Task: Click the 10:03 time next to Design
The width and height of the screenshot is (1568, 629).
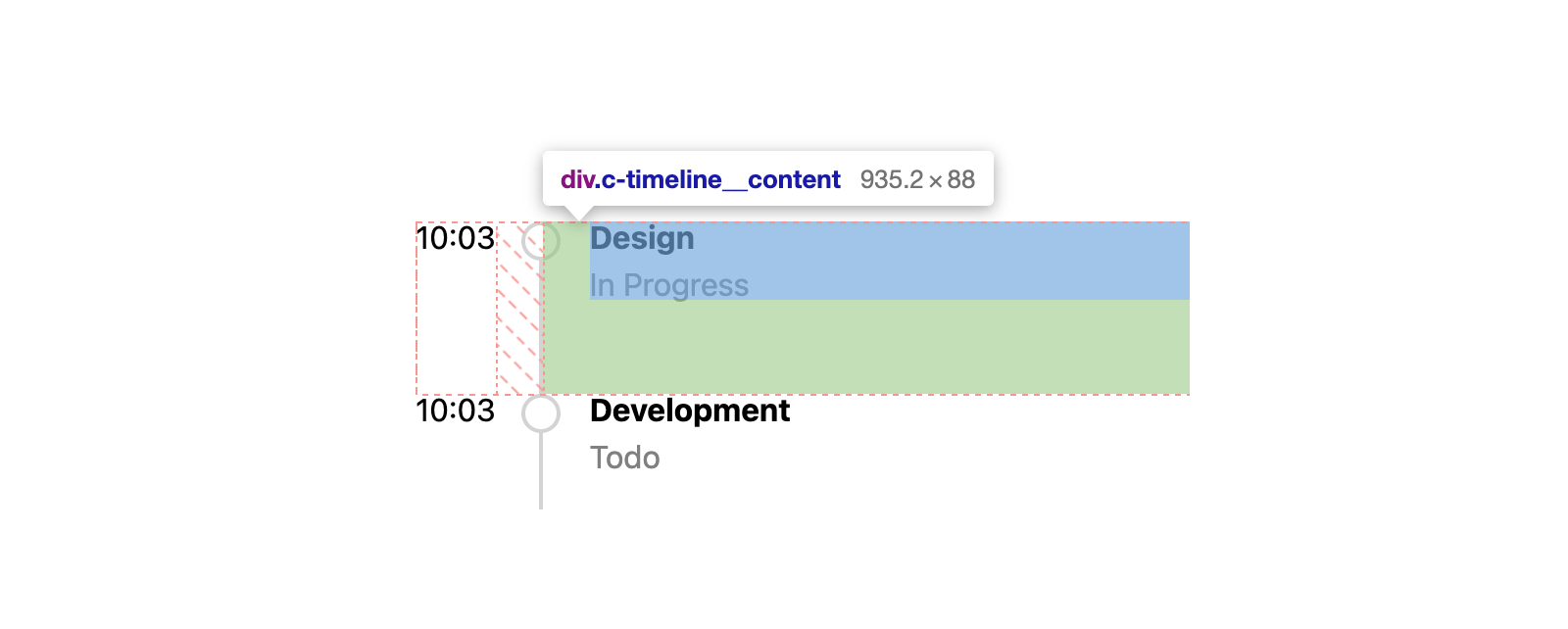Action: coord(455,238)
